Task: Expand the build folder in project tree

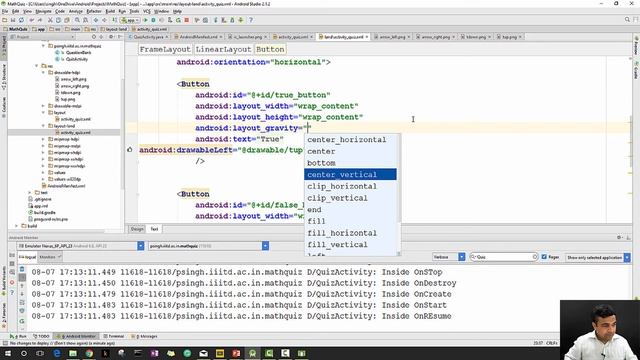Action: [x=17, y=226]
